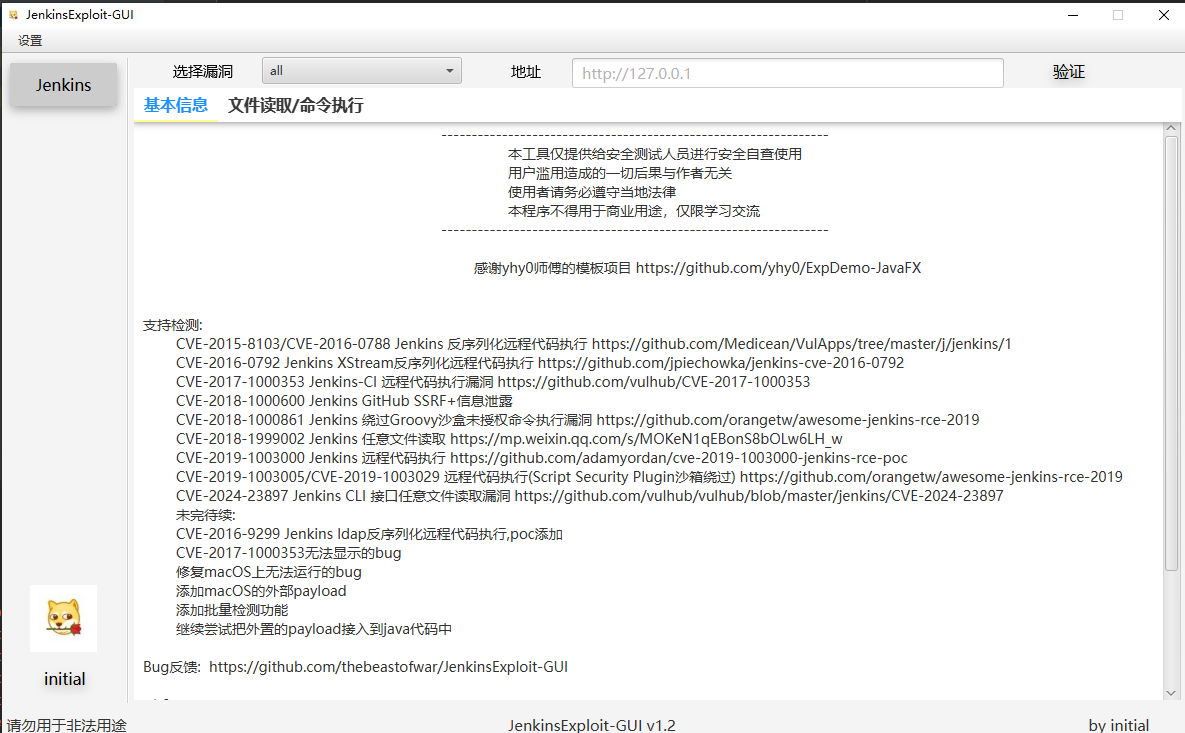
Task: Click the JenkinsExploit-GUI v1.2 status text
Action: pos(592,725)
